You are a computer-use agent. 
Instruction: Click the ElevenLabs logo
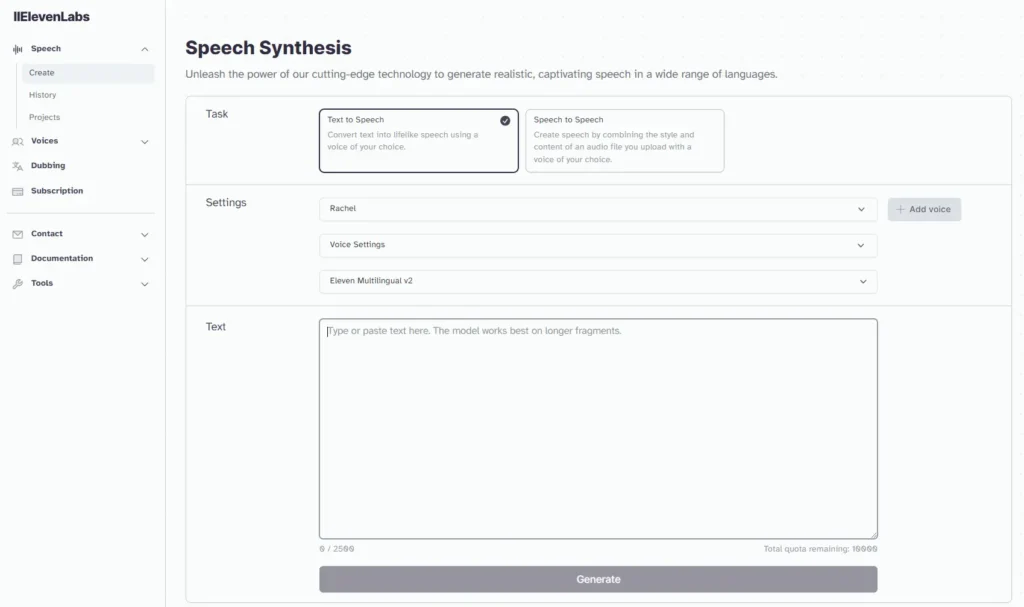point(51,17)
